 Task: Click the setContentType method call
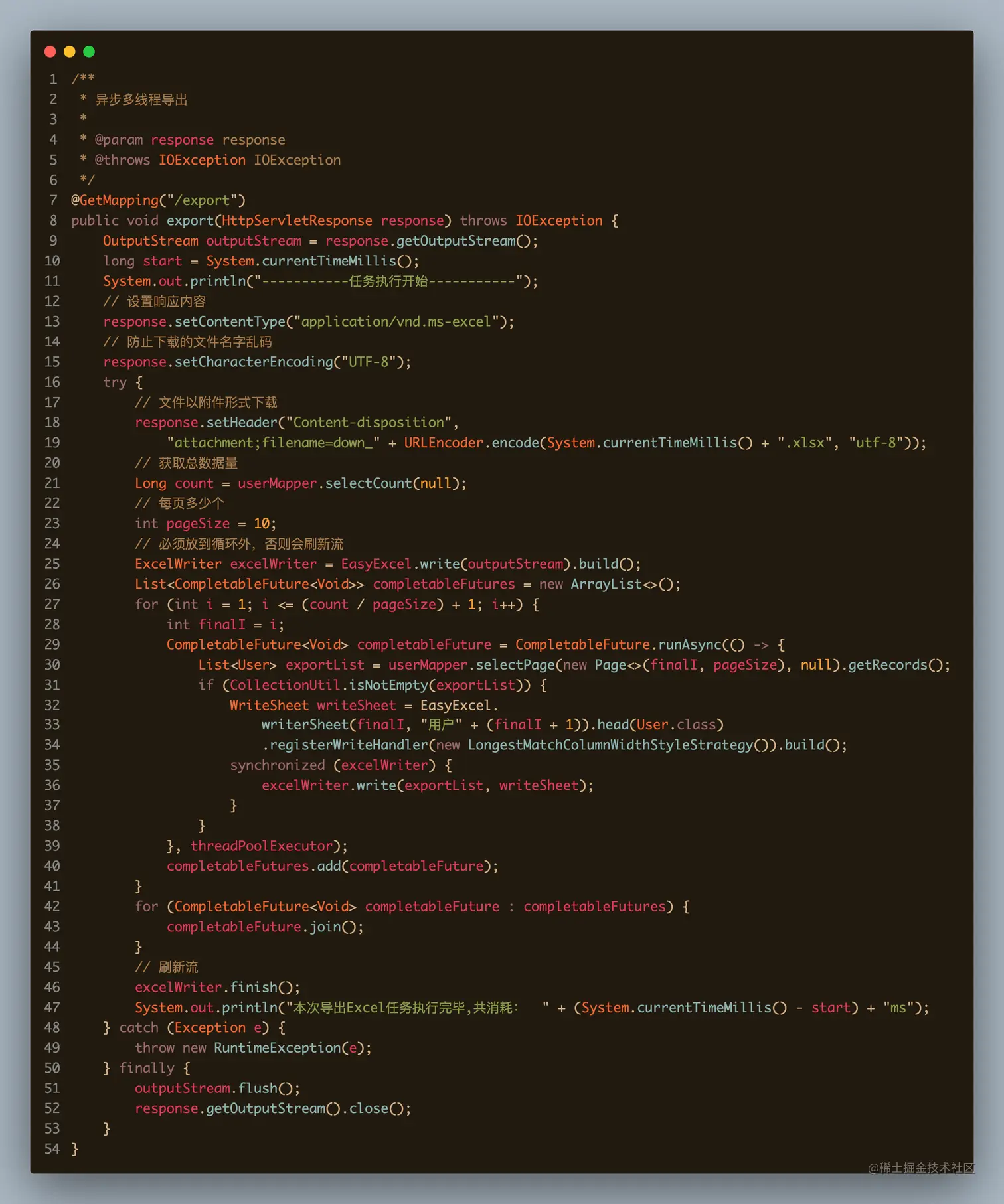coord(230,322)
